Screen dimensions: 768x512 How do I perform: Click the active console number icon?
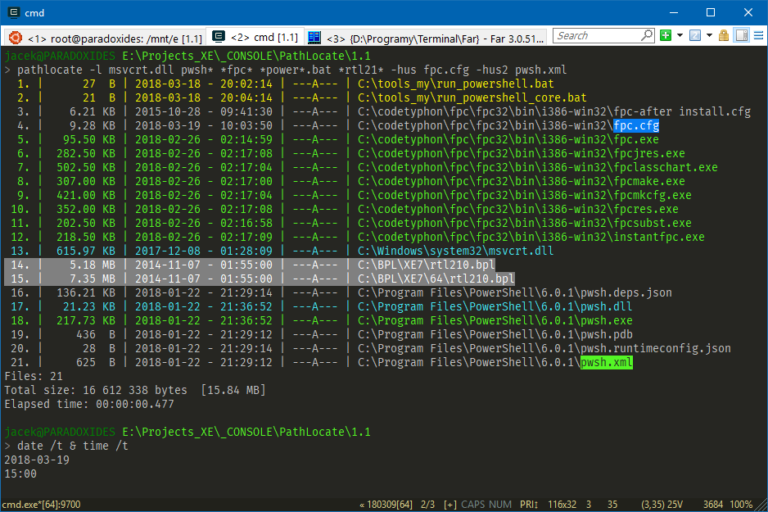[695, 36]
